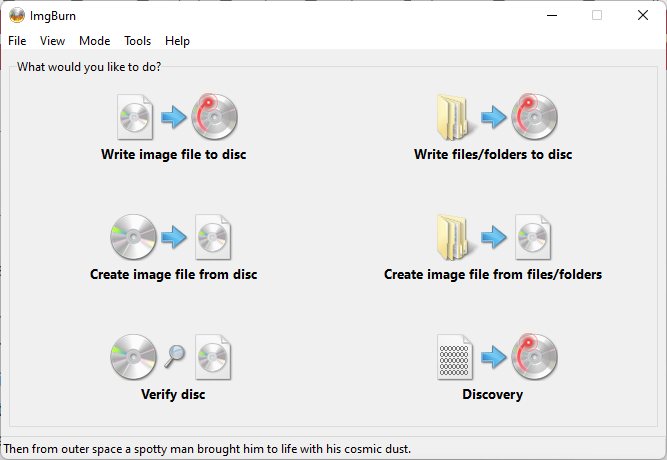Open the File menu

[17, 41]
